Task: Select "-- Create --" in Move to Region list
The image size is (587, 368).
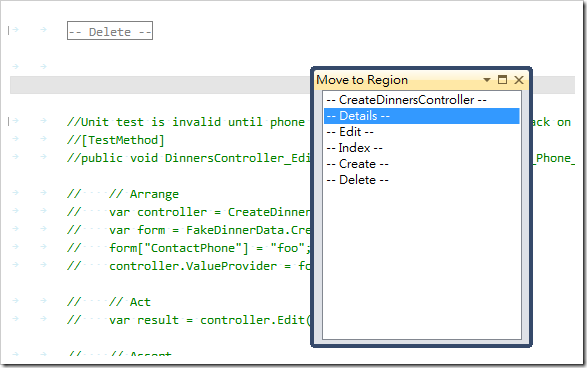Action: 422,164
